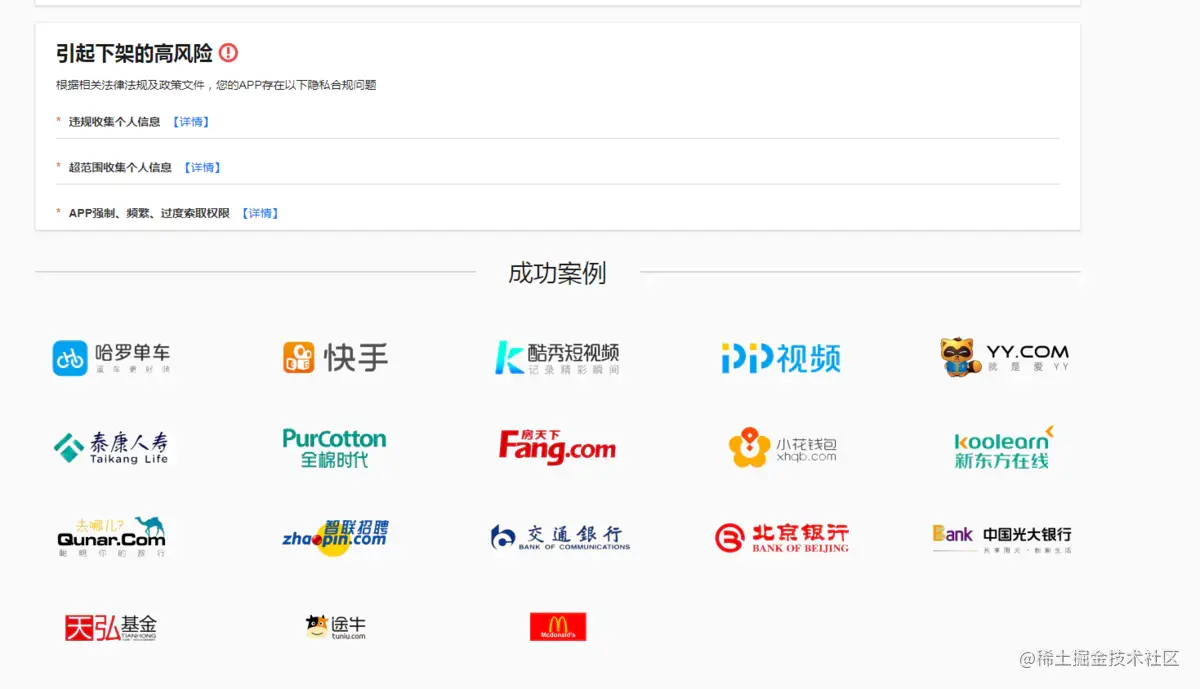Image resolution: width=1200 pixels, height=689 pixels.
Task: Click the PurCotton 全棉时代 logo
Action: [334, 448]
